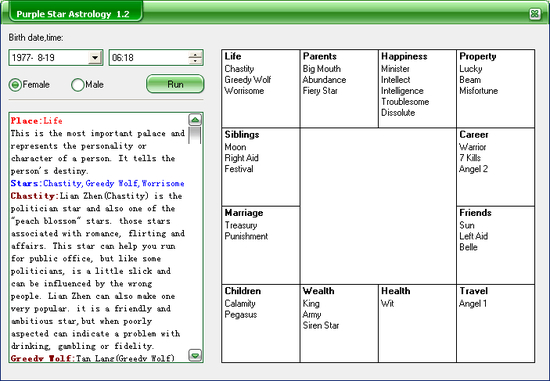Select the Female radio button

(15, 85)
